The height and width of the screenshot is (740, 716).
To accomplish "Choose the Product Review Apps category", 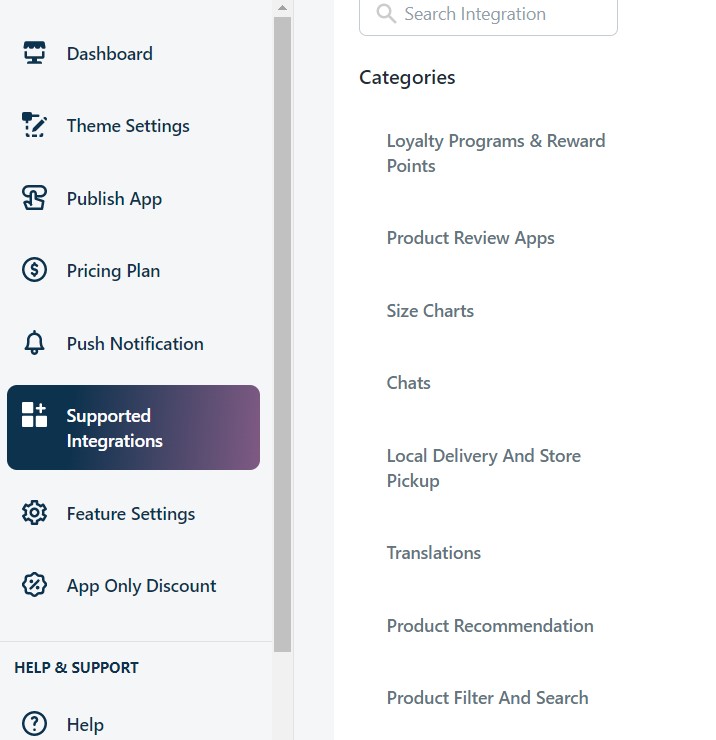I will (x=471, y=238).
